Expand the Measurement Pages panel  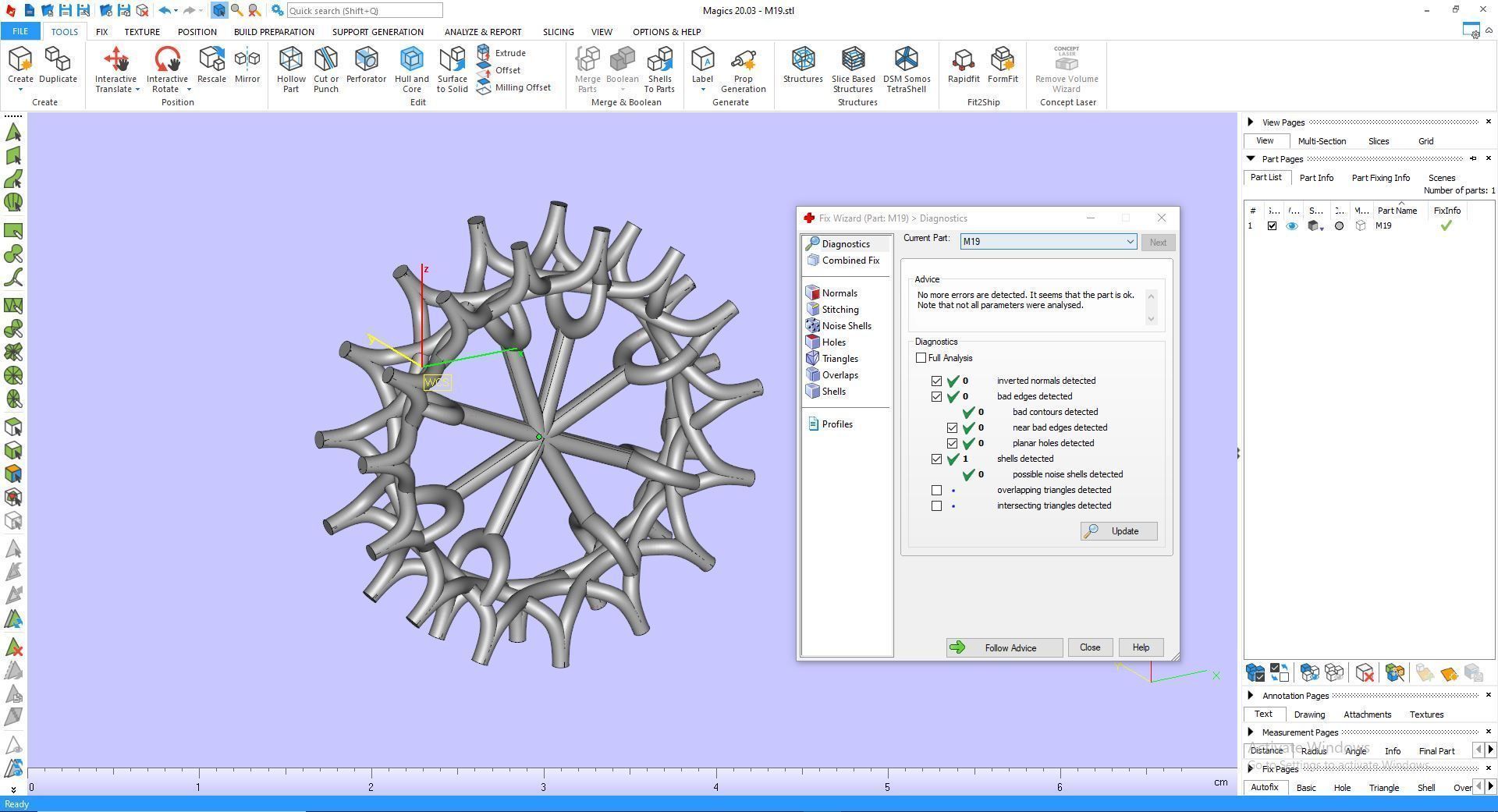(x=1251, y=732)
